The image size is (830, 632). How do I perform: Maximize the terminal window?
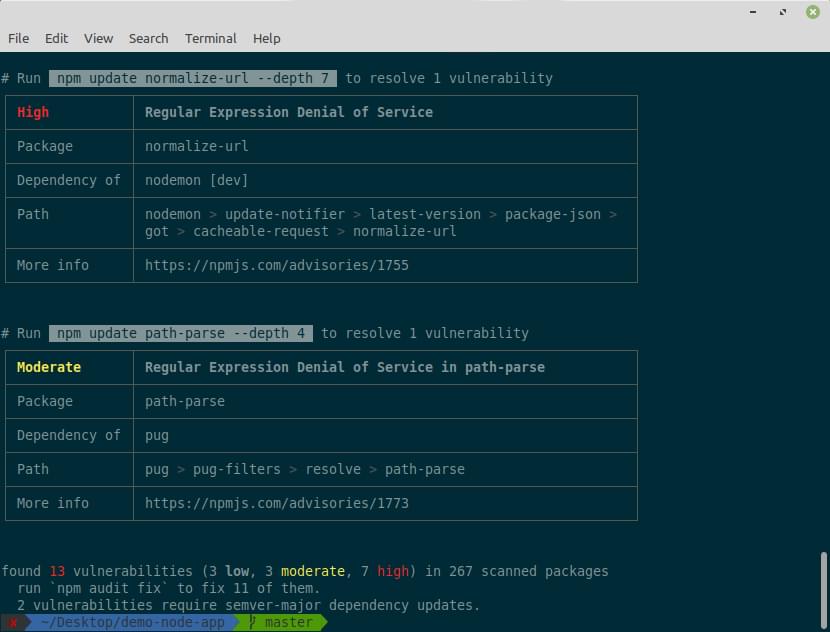click(781, 12)
